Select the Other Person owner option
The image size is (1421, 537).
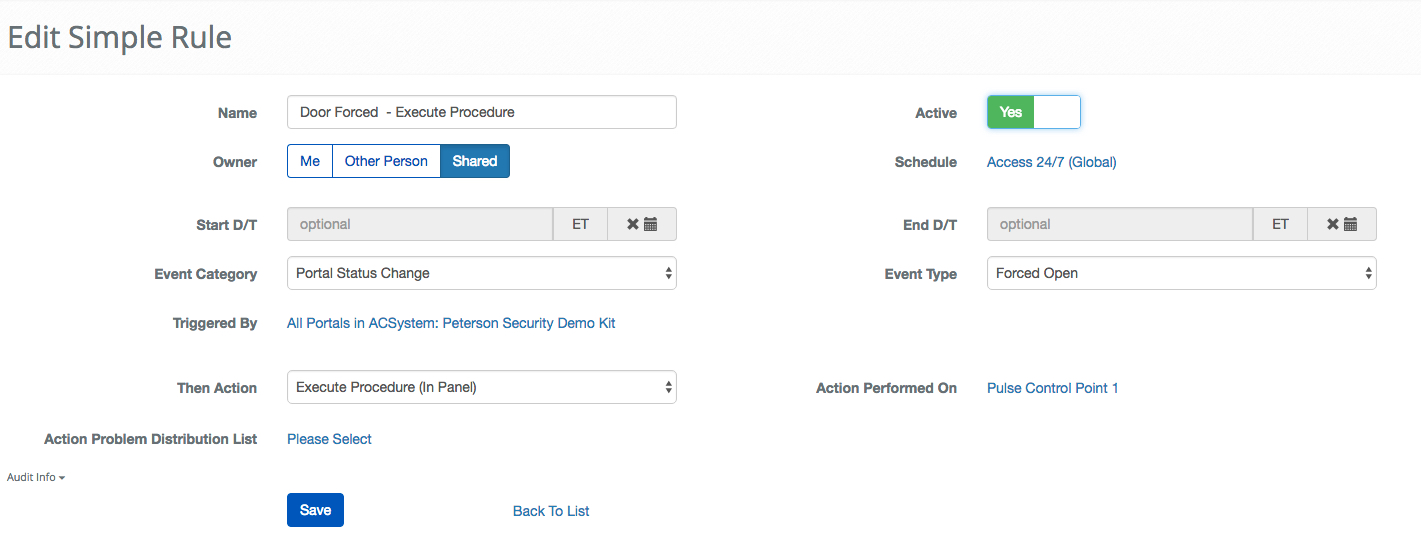pyautogui.click(x=386, y=161)
